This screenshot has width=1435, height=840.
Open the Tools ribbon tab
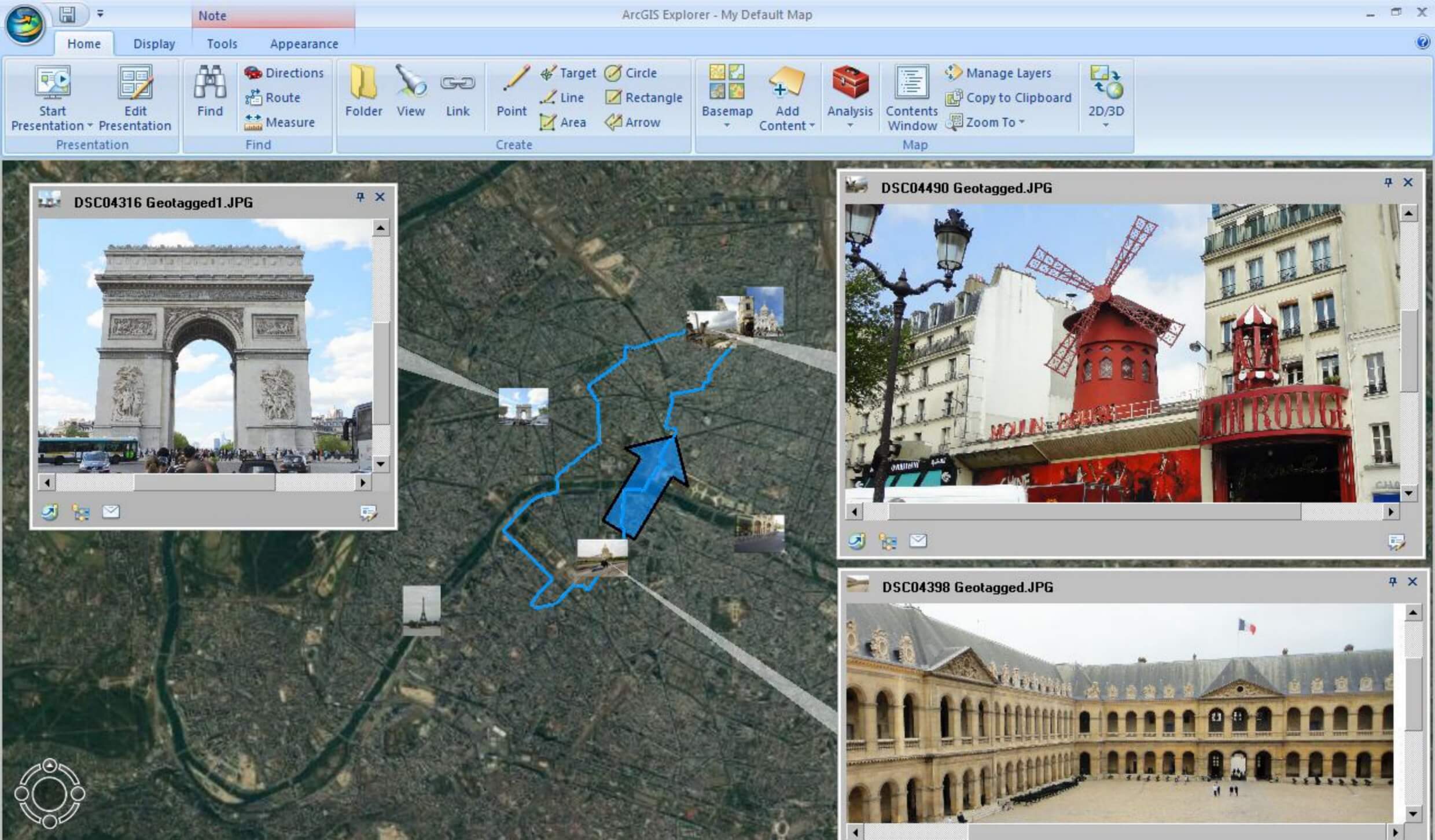click(x=222, y=44)
